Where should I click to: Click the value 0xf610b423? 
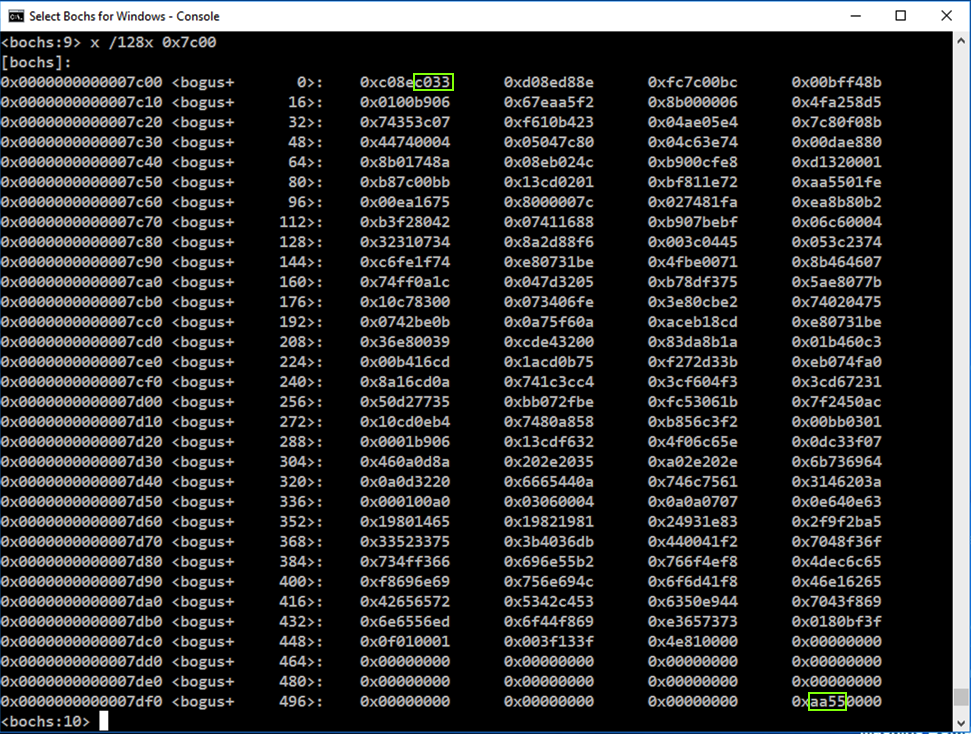point(549,122)
